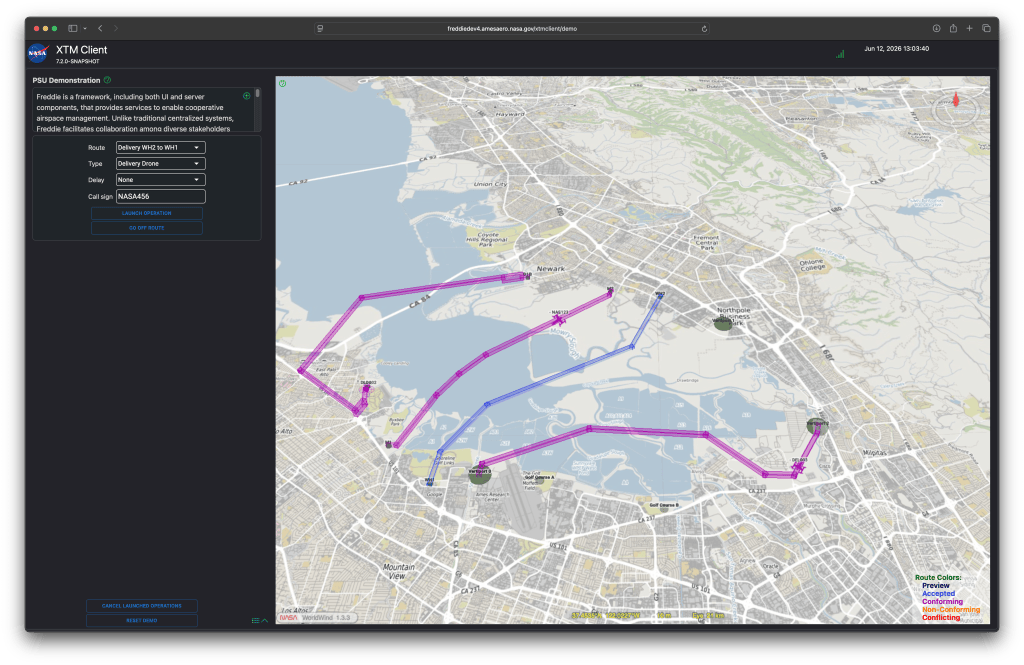The image size is (1024, 665).
Task: Toggle Safari sidebar icon
Action: tap(73, 29)
